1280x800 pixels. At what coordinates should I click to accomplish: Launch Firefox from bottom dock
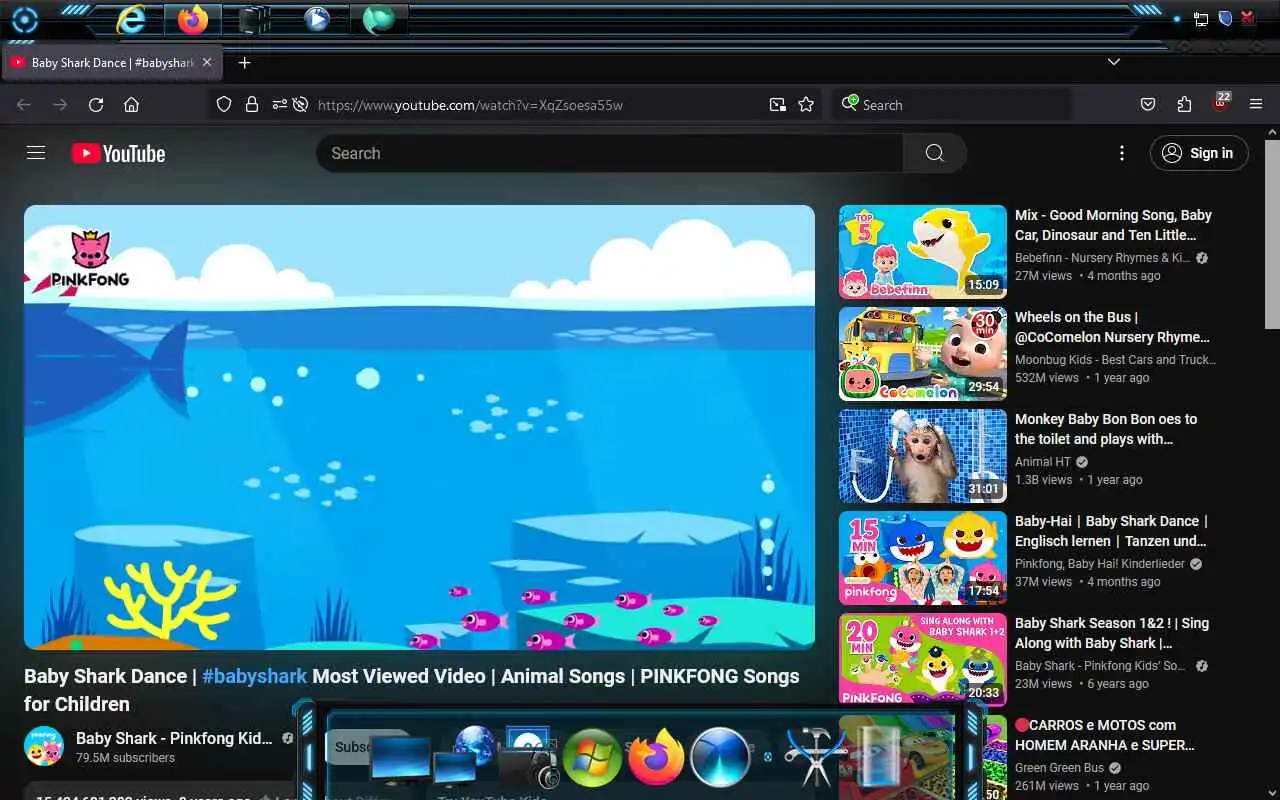tap(656, 756)
